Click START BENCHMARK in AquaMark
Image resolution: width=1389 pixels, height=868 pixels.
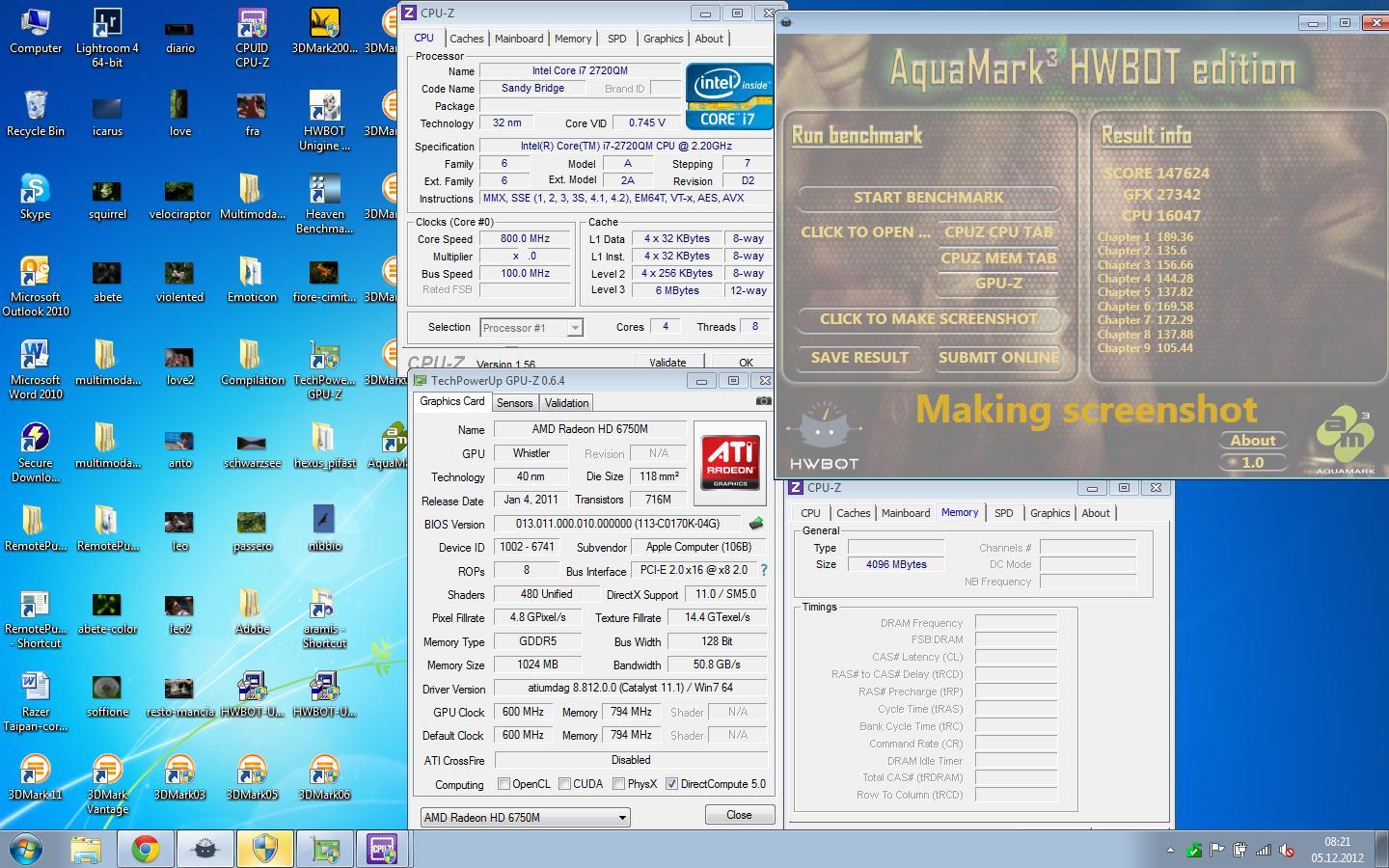pyautogui.click(x=929, y=198)
